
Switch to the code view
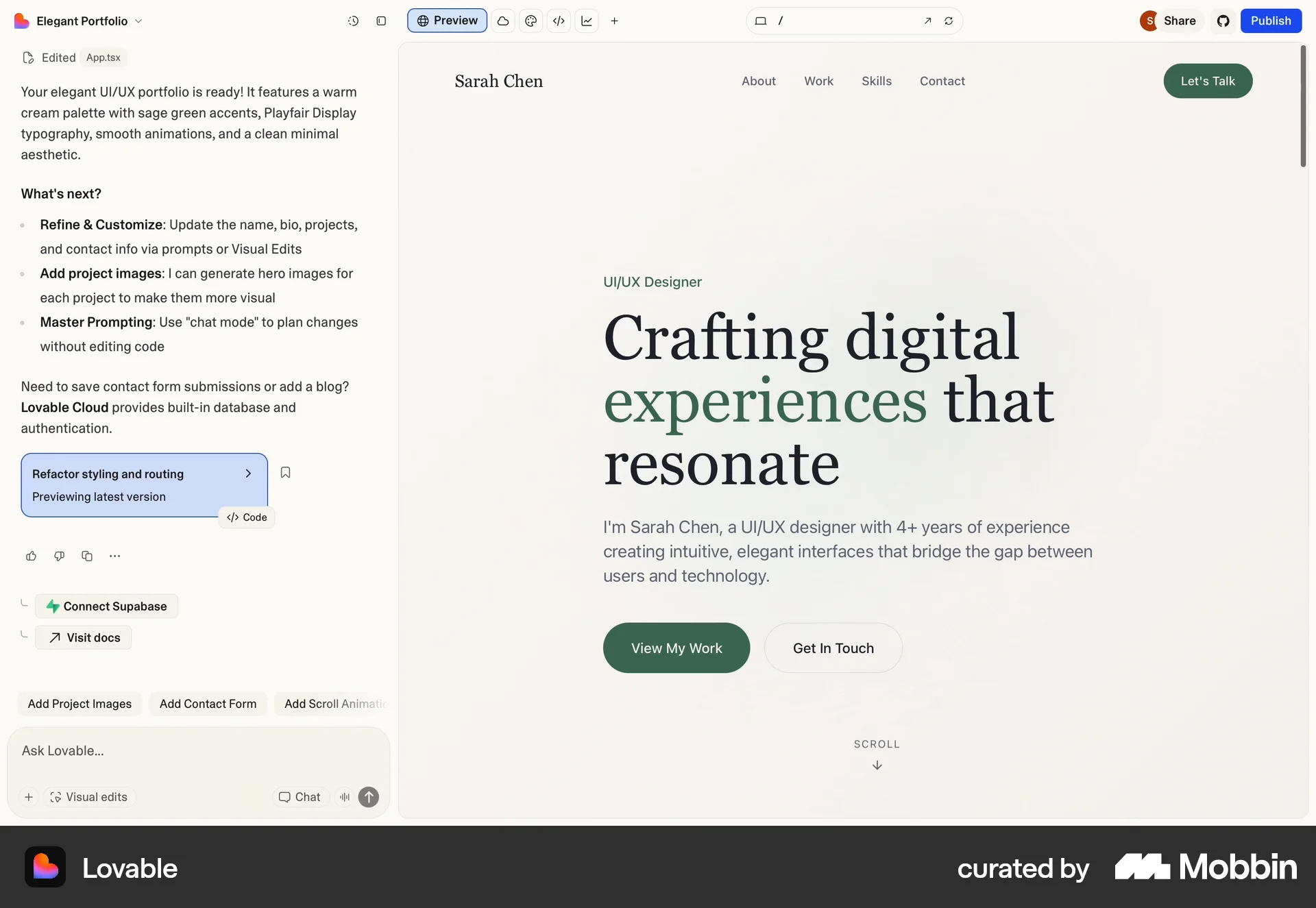559,21
